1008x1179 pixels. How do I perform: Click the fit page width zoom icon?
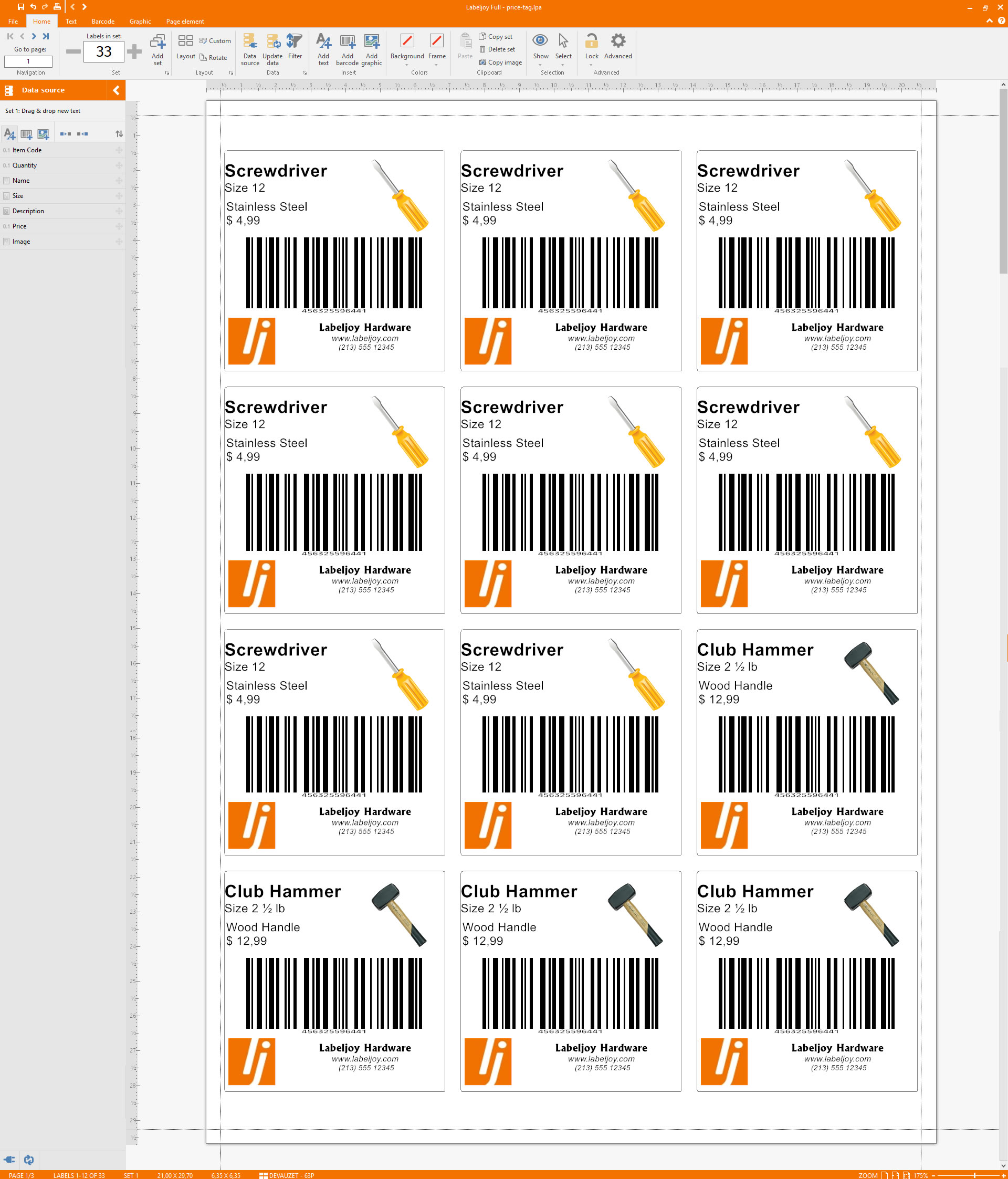tap(895, 1175)
